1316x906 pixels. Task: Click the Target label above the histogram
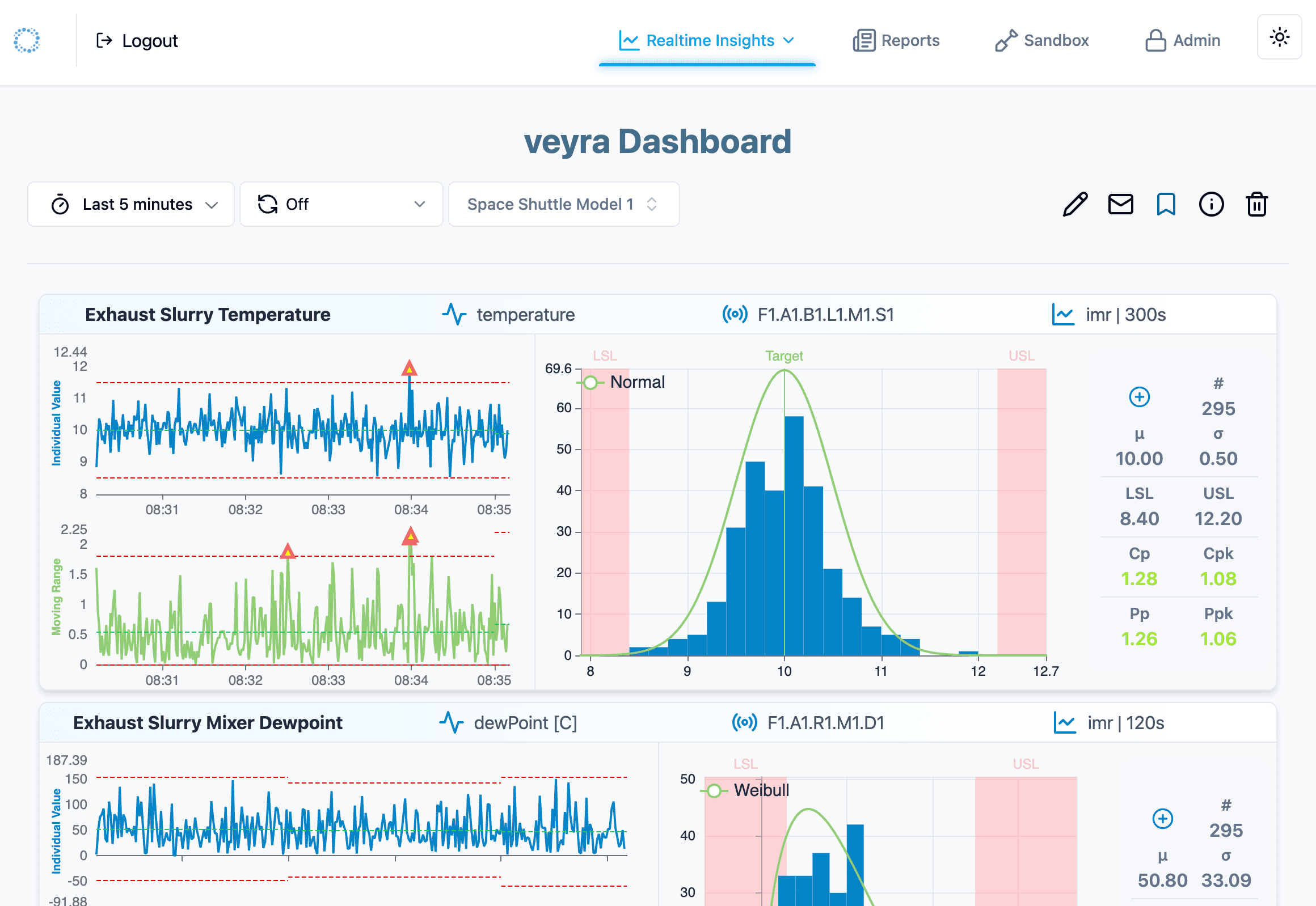pos(784,356)
